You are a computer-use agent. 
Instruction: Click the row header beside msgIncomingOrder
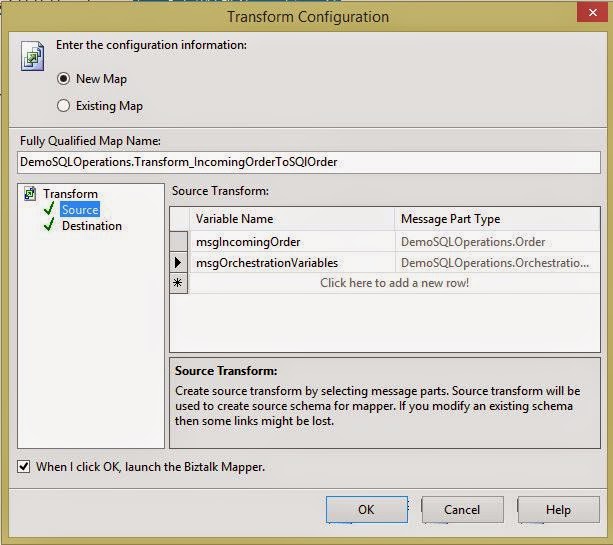[178, 241]
